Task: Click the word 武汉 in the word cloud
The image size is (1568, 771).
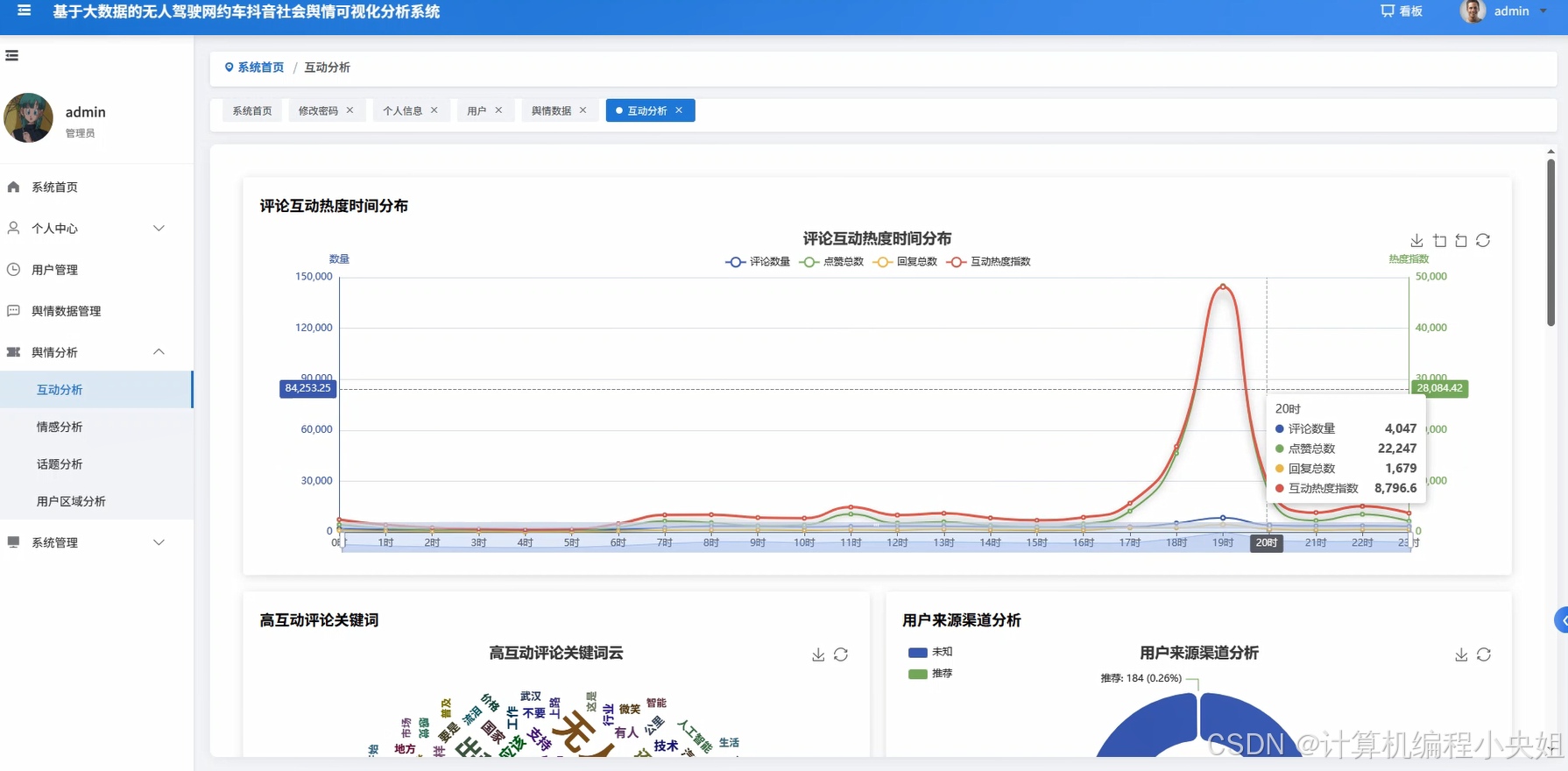Action: tap(531, 697)
